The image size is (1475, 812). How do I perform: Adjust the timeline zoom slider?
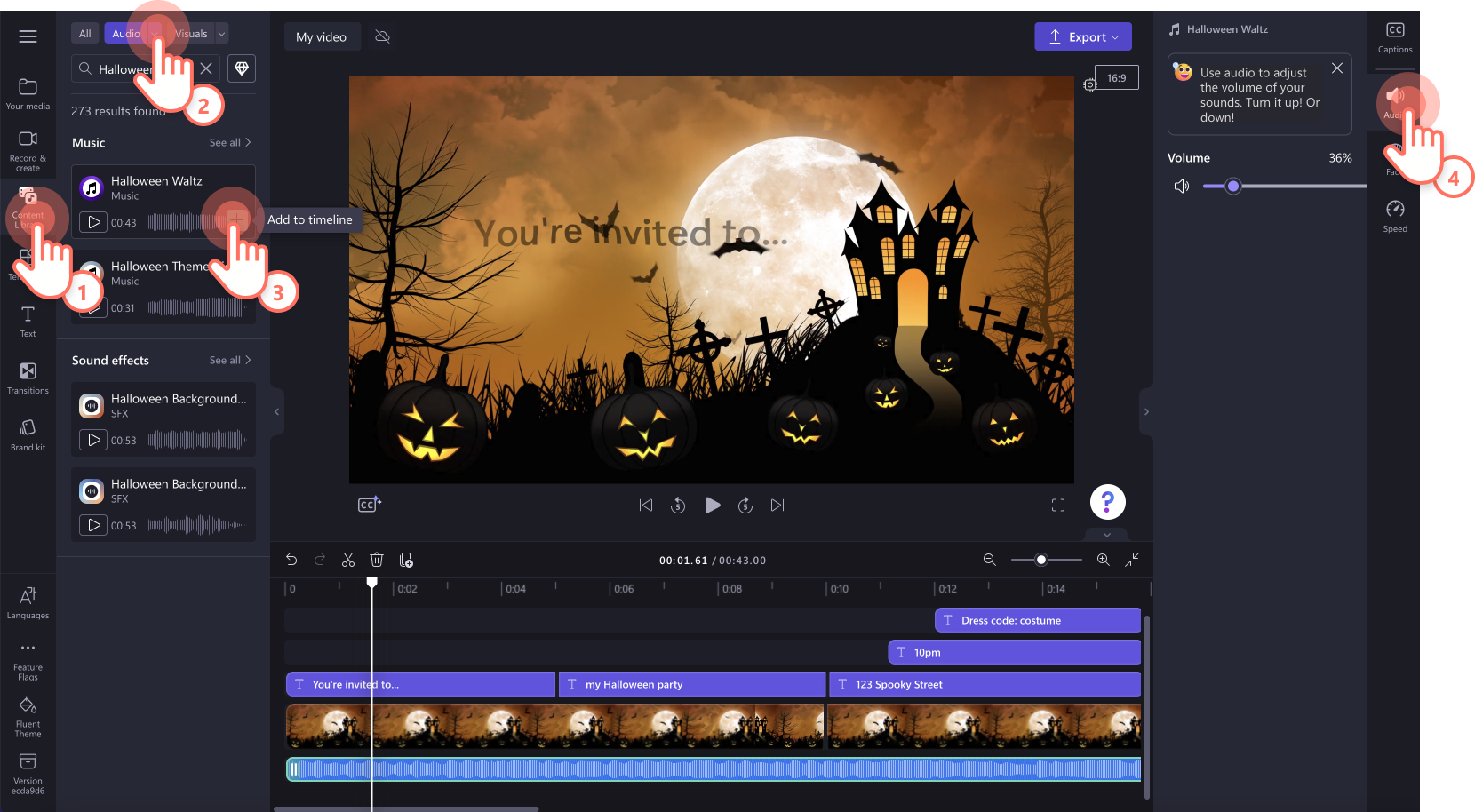tap(1041, 560)
